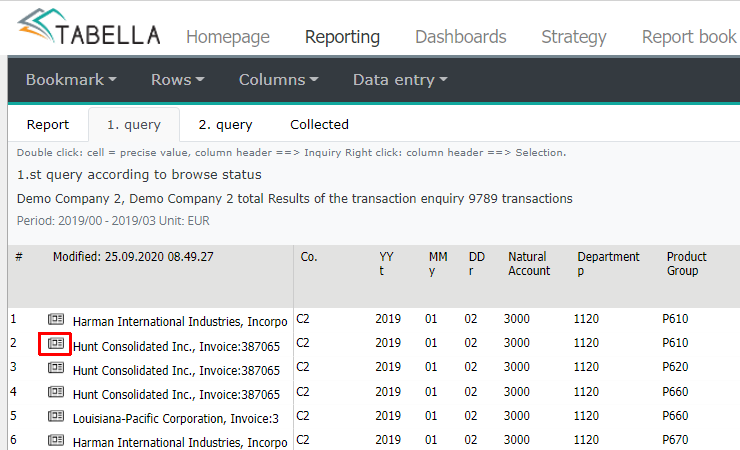The height and width of the screenshot is (450, 740).
Task: Open voucher icon in row 5
Action: point(56,416)
